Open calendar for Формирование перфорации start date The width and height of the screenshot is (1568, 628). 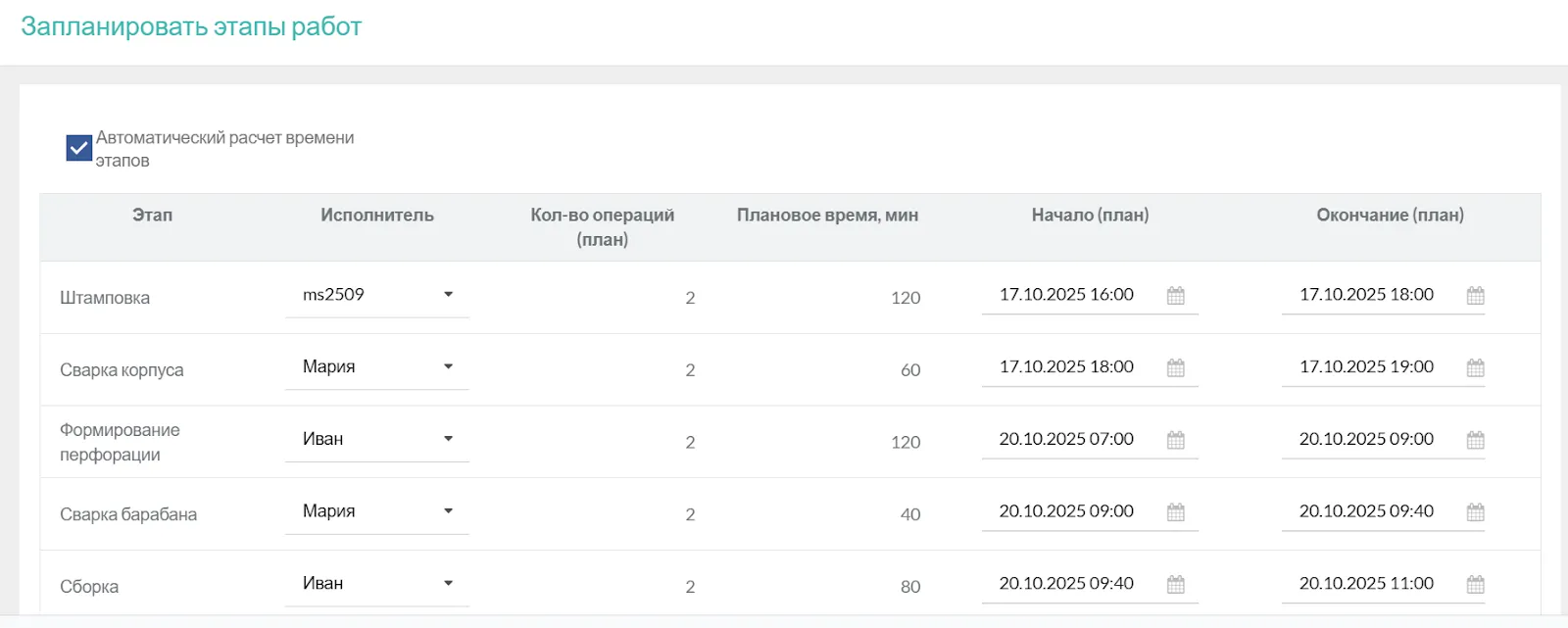click(x=1176, y=440)
